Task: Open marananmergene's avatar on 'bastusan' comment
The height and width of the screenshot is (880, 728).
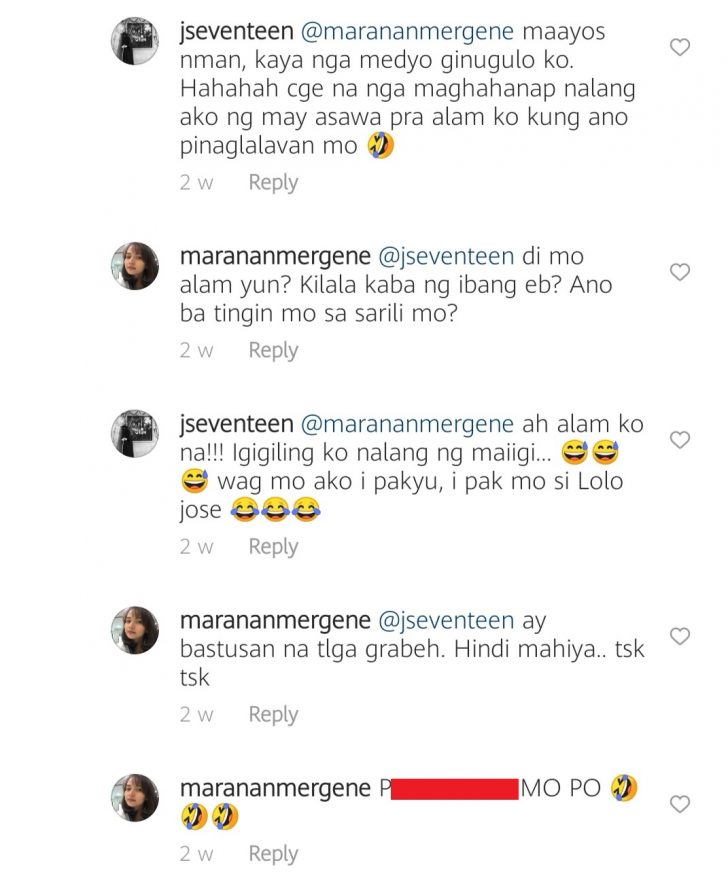Action: (x=135, y=630)
